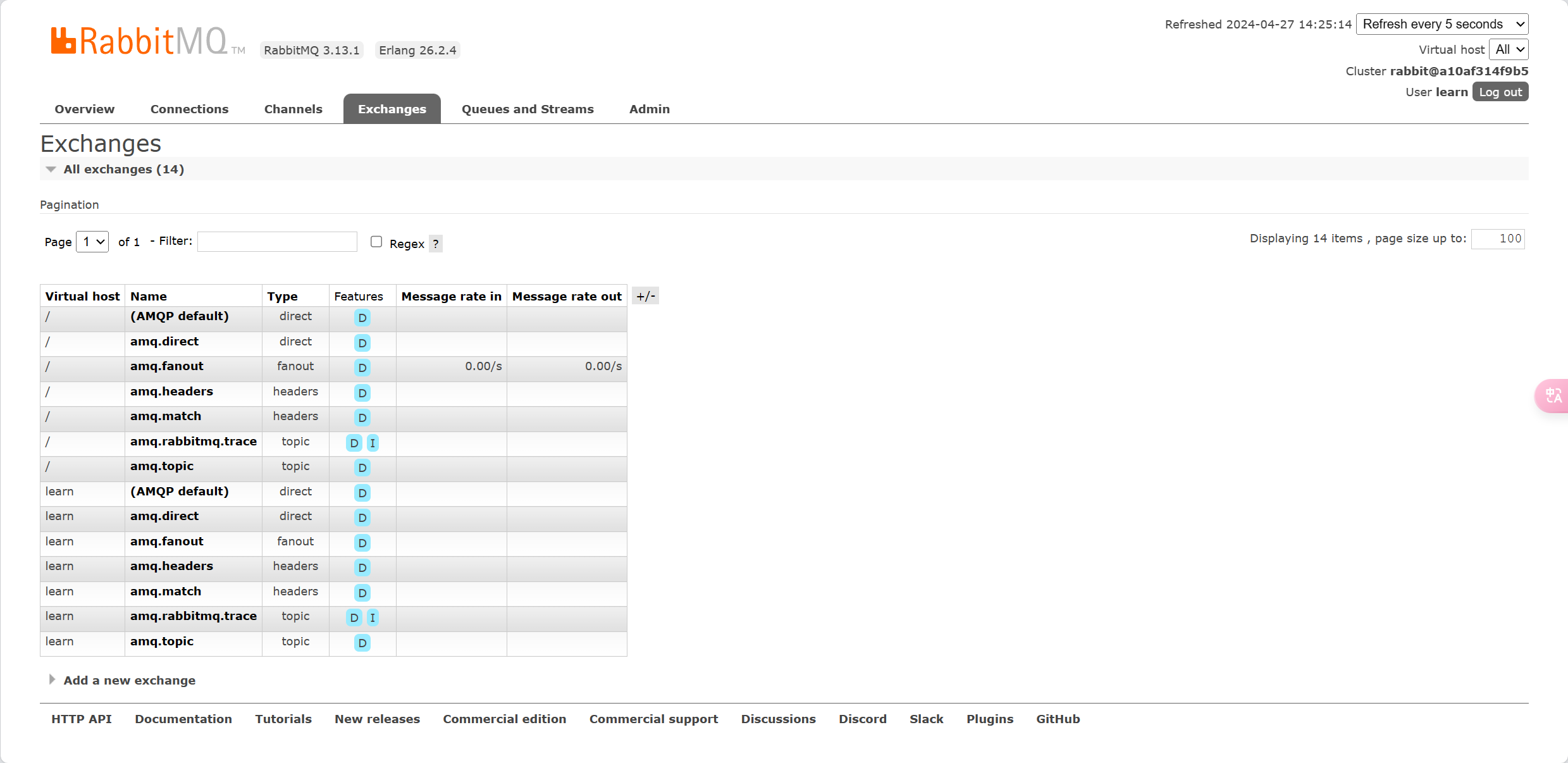Click the Regex help question mark
This screenshot has height=763, width=1568.
435,244
